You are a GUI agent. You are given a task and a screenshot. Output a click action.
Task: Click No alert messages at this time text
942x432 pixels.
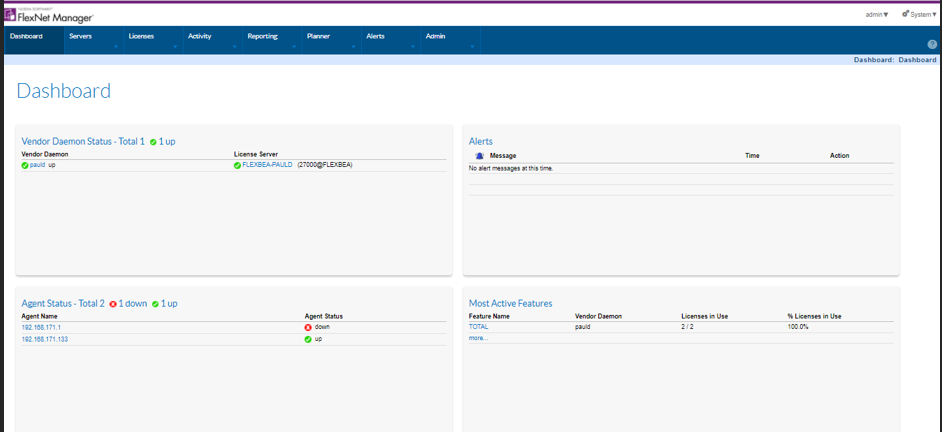coord(511,168)
